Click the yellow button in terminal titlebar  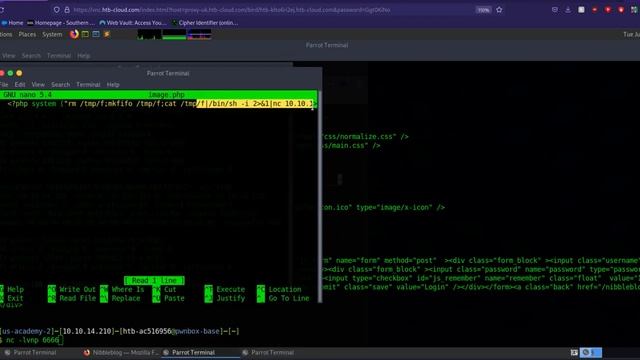(19, 73)
